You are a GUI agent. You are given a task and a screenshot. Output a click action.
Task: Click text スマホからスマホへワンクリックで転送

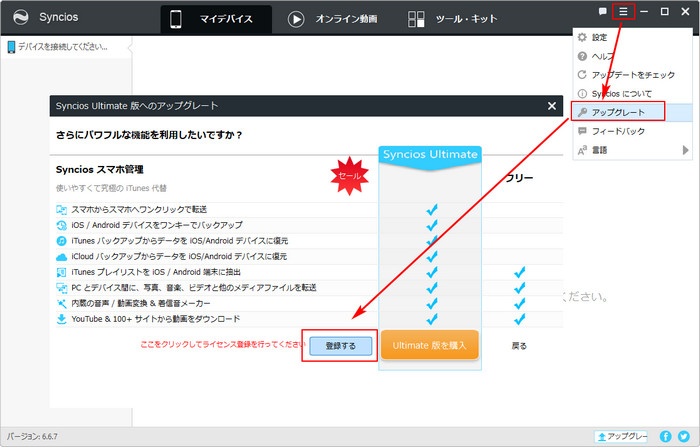pyautogui.click(x=139, y=209)
